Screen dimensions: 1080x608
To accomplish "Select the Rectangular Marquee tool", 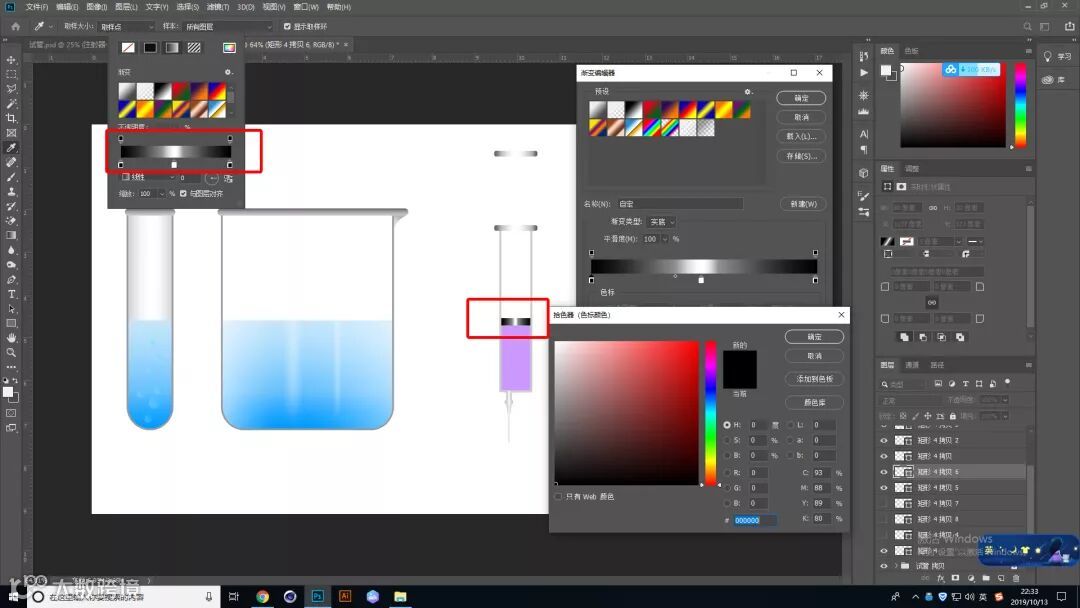I will coord(11,74).
